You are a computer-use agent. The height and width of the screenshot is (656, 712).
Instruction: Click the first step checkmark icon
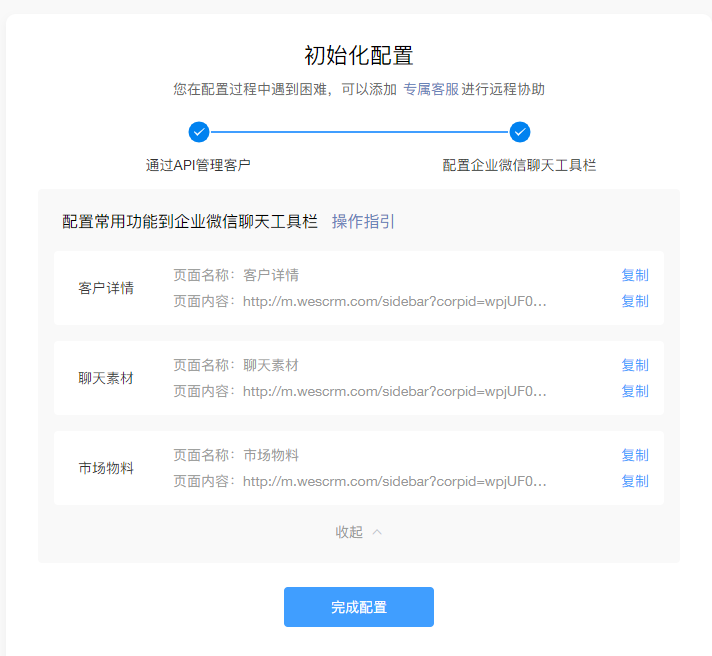[x=199, y=132]
